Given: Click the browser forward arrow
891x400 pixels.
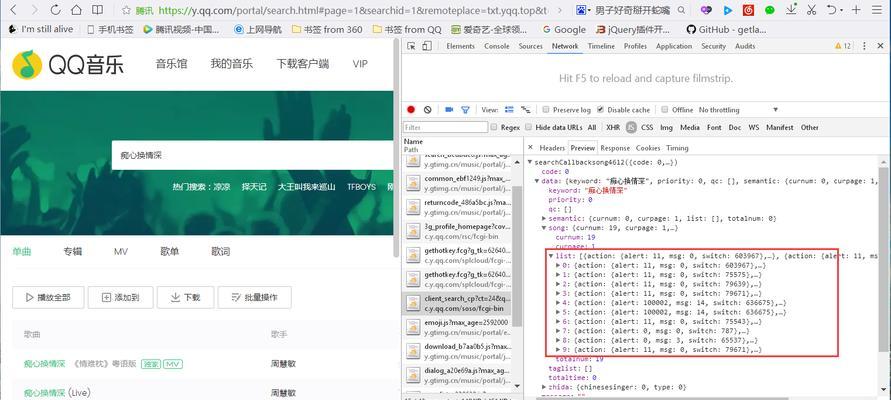Looking at the screenshot, I should (x=34, y=10).
